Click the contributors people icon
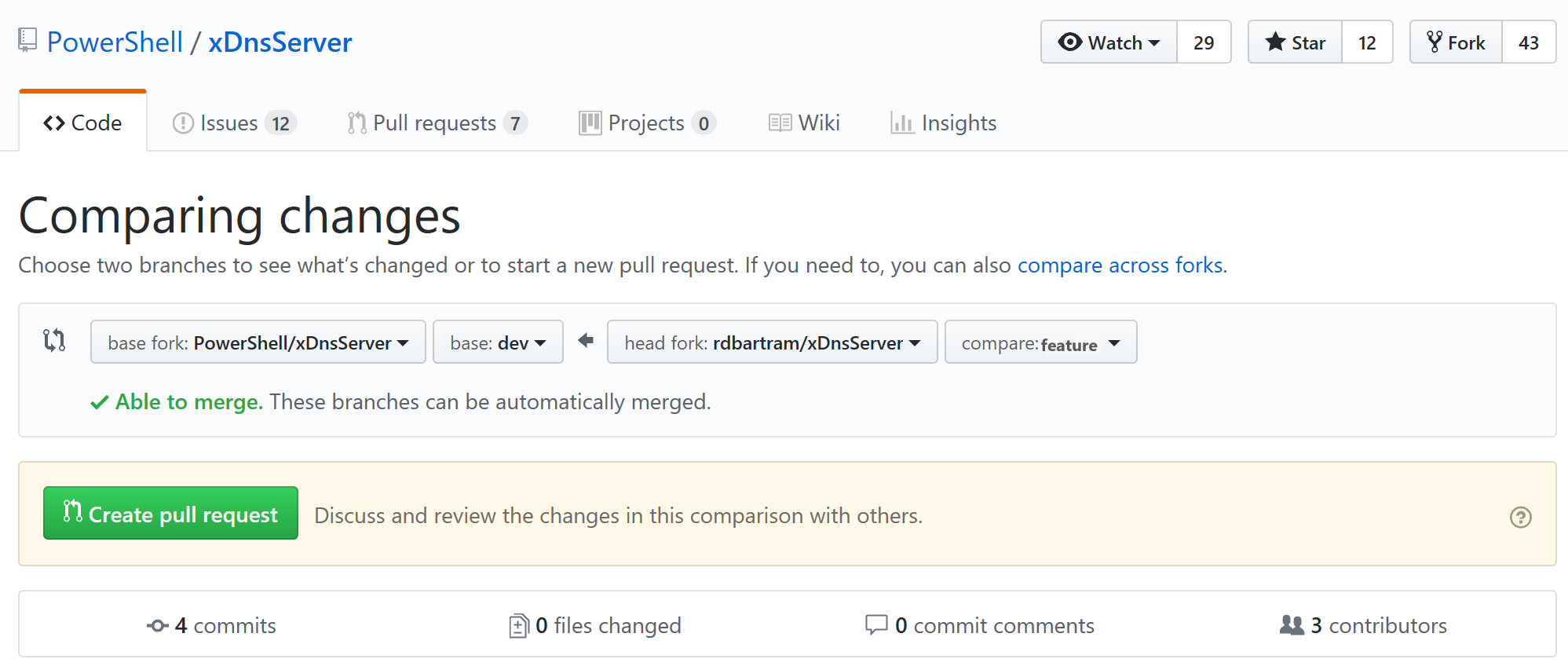This screenshot has width=1568, height=670. click(1292, 624)
